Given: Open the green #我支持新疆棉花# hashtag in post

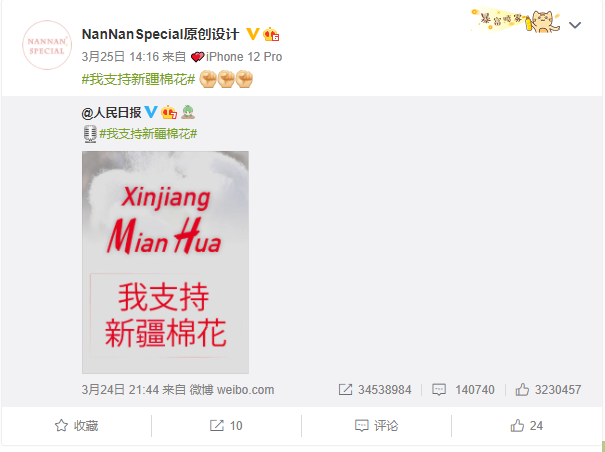Looking at the screenshot, I should click(139, 80).
